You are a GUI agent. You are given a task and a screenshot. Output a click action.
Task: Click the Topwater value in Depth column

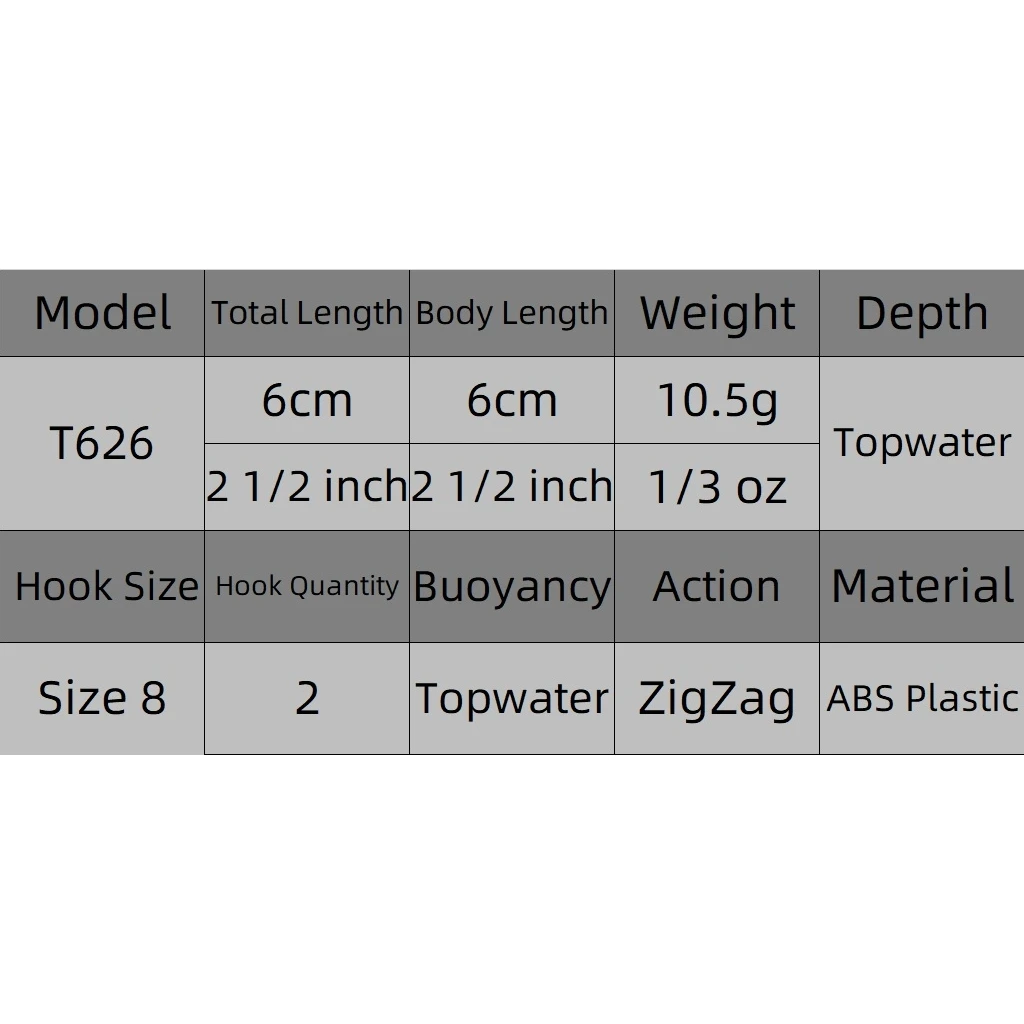pyautogui.click(x=921, y=443)
